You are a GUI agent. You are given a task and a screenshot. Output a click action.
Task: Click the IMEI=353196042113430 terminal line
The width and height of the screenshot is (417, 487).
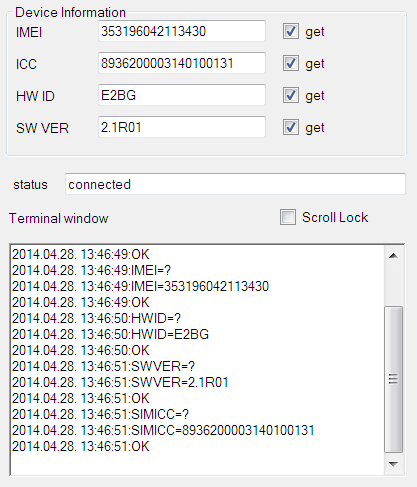tap(140, 286)
